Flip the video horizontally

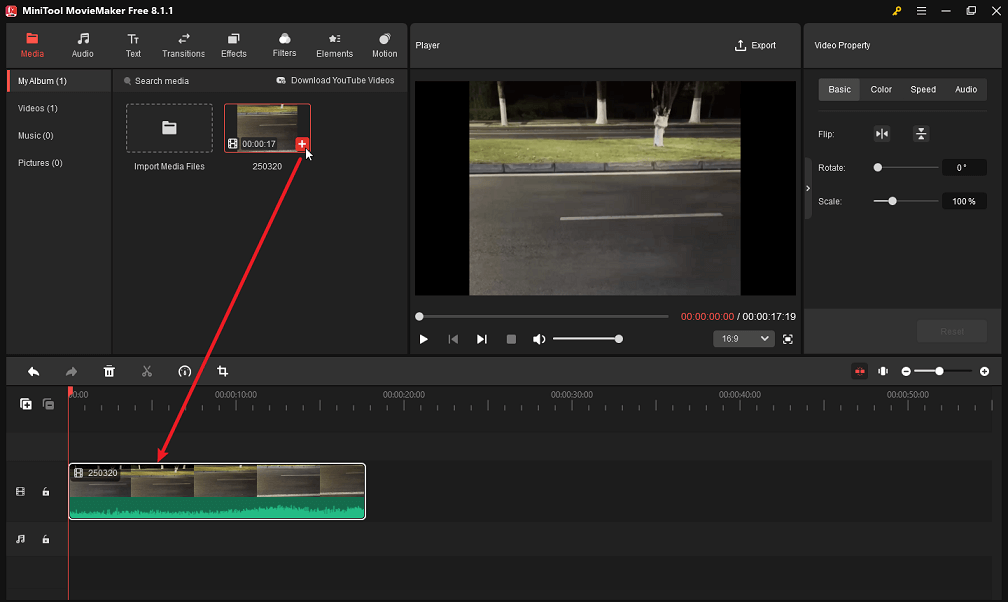(882, 134)
